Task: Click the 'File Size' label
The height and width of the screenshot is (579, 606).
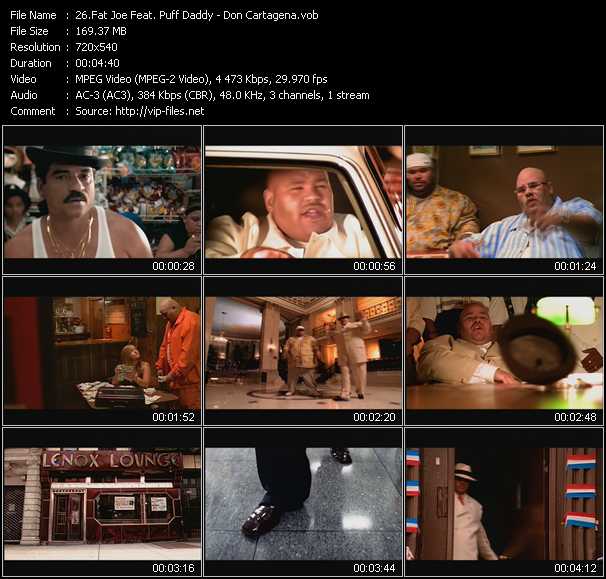Action: 29,31
